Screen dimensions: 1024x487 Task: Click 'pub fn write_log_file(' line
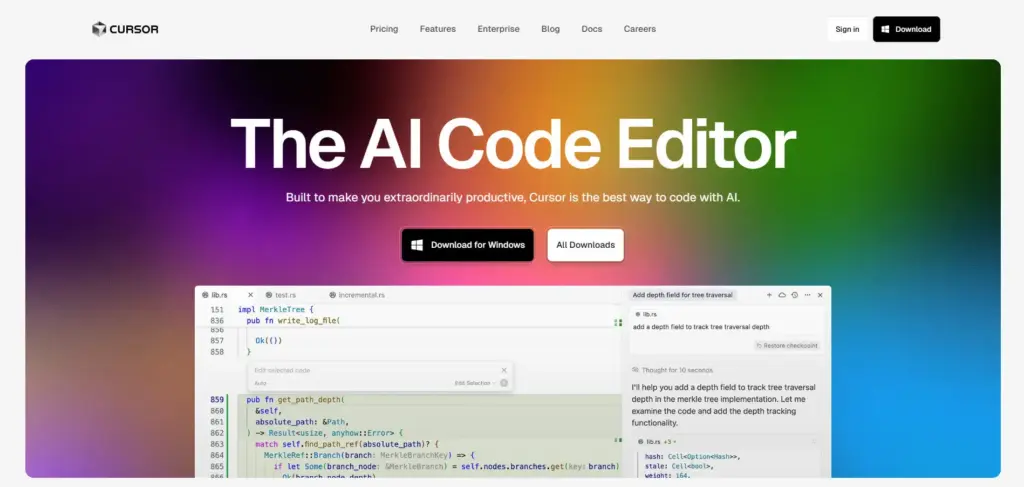tap(293, 321)
